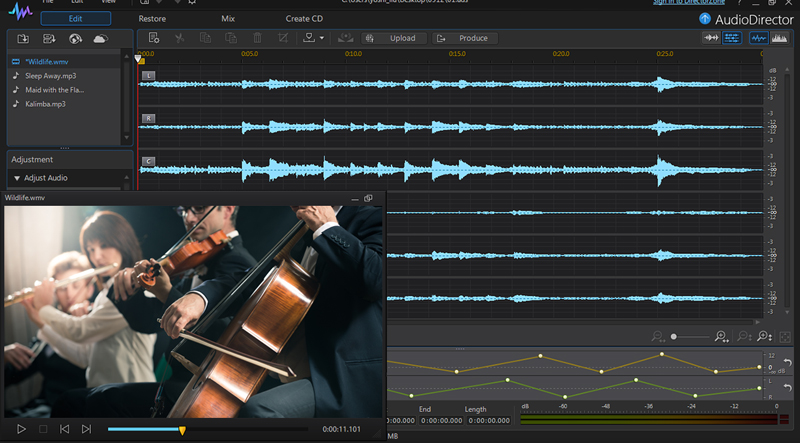Image resolution: width=800 pixels, height=443 pixels.
Task: Undock the Wildlife.wmv preview window
Action: point(368,198)
